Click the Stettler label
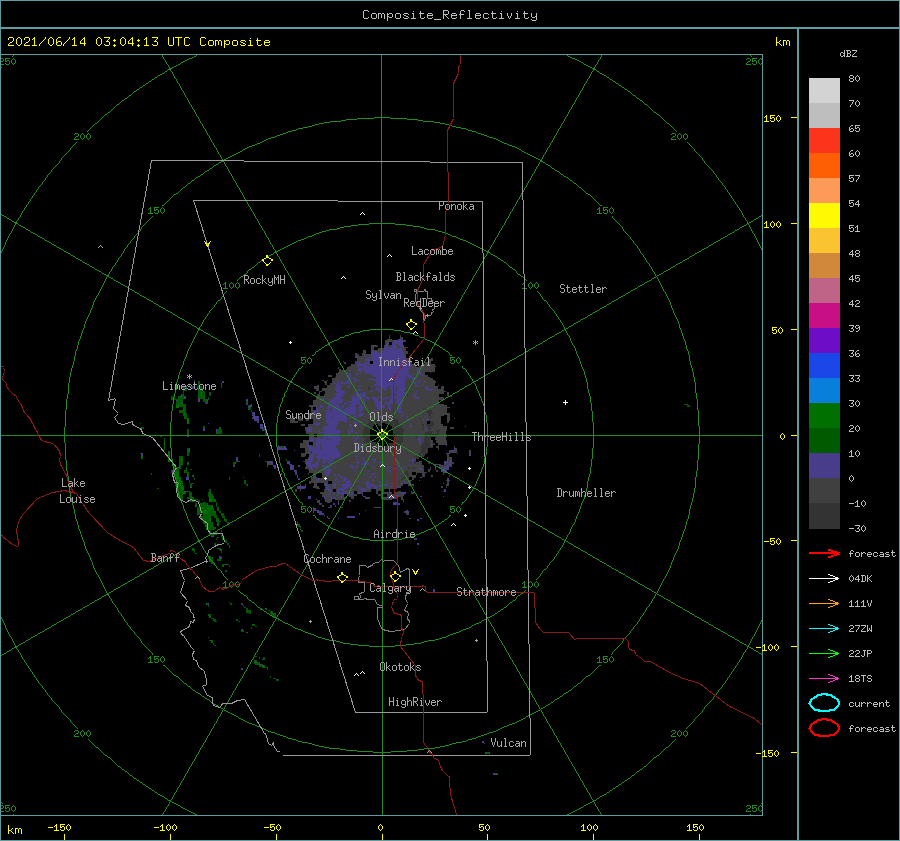The height and width of the screenshot is (841, 900). click(583, 289)
